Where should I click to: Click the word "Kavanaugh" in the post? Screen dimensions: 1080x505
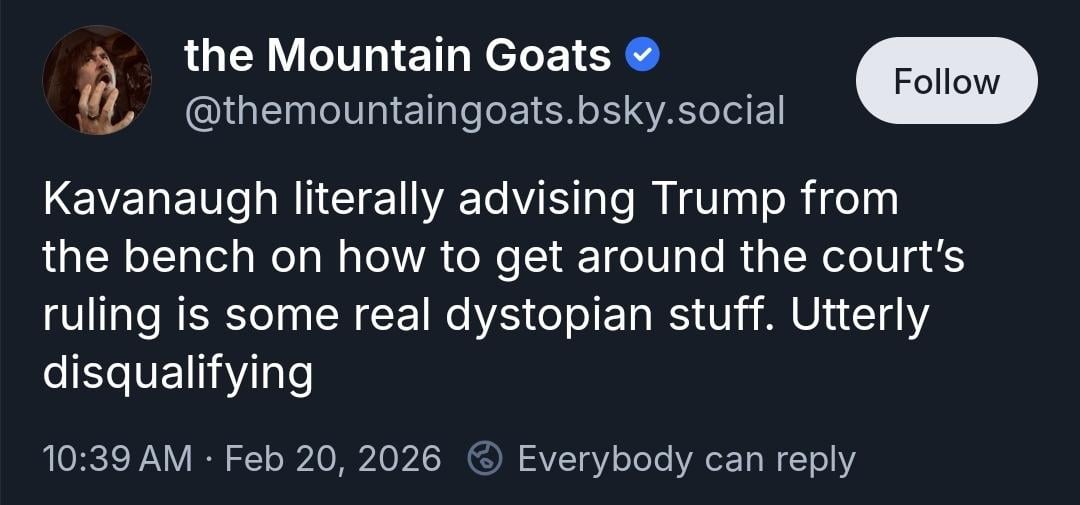coord(159,200)
